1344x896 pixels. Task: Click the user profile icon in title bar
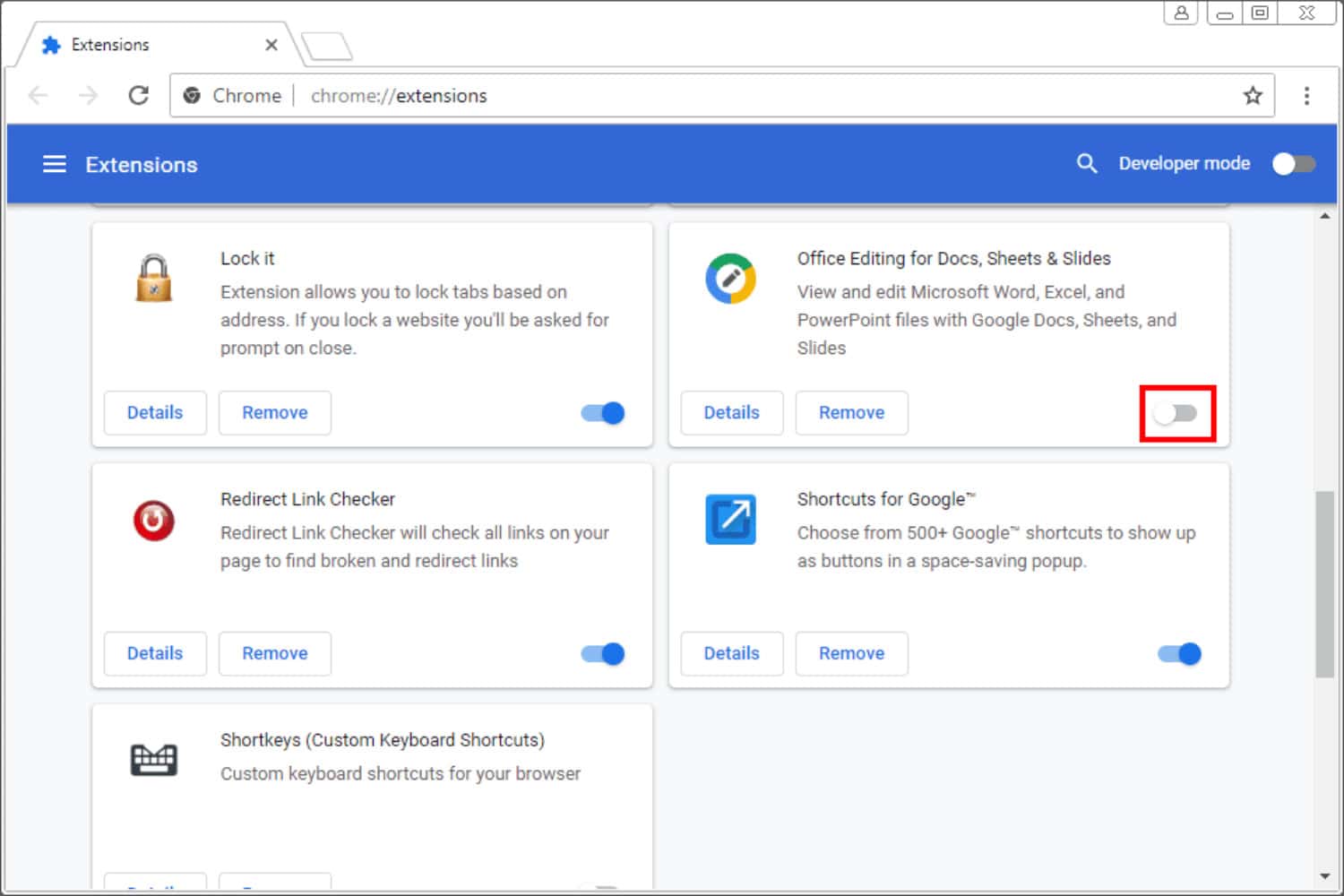tap(1181, 13)
